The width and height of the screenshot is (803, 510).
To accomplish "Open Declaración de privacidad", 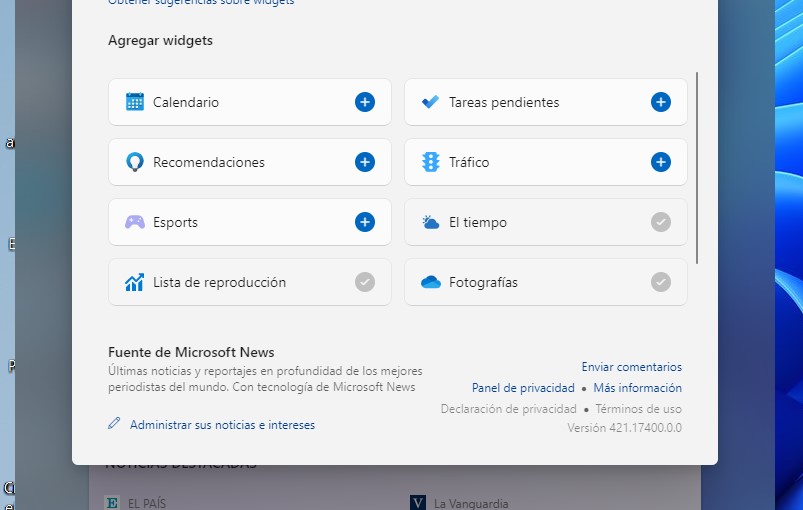I will coord(508,409).
